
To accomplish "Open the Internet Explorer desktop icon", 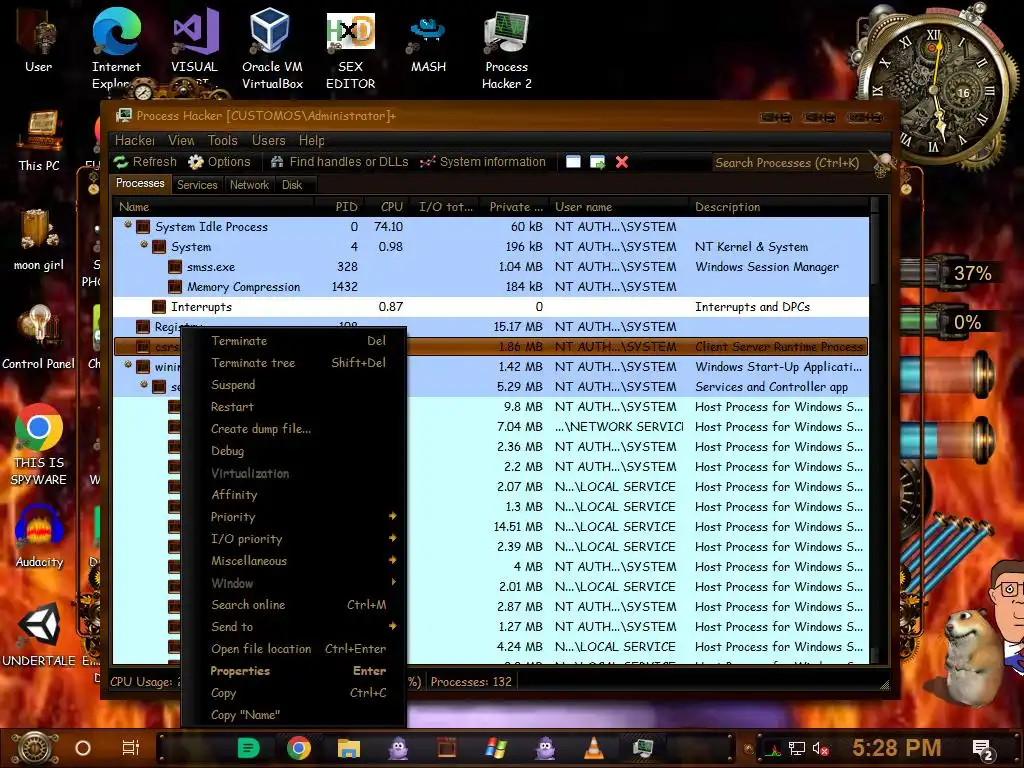I will pyautogui.click(x=116, y=49).
